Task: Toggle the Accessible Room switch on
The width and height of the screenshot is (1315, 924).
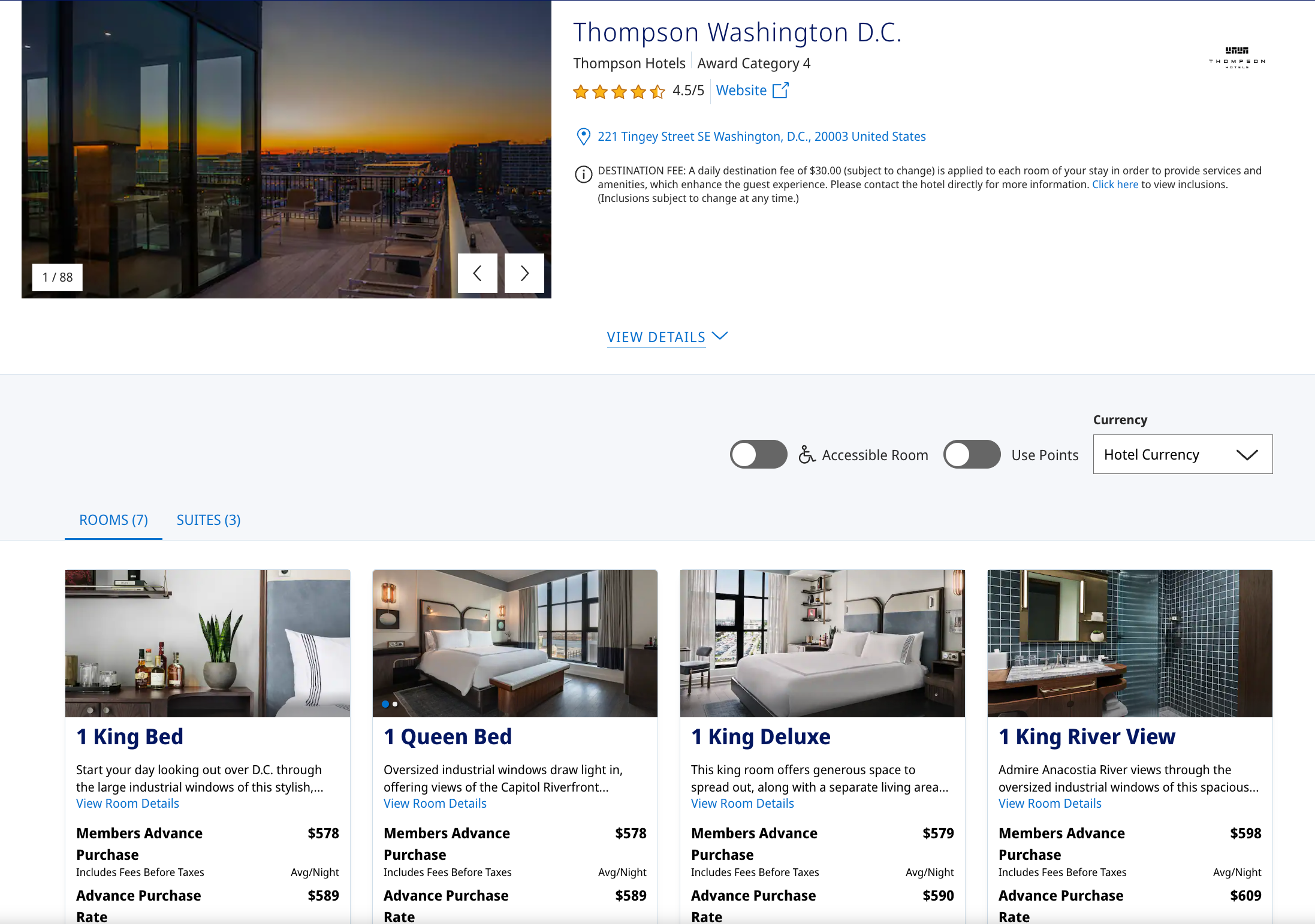Action: pos(760,453)
